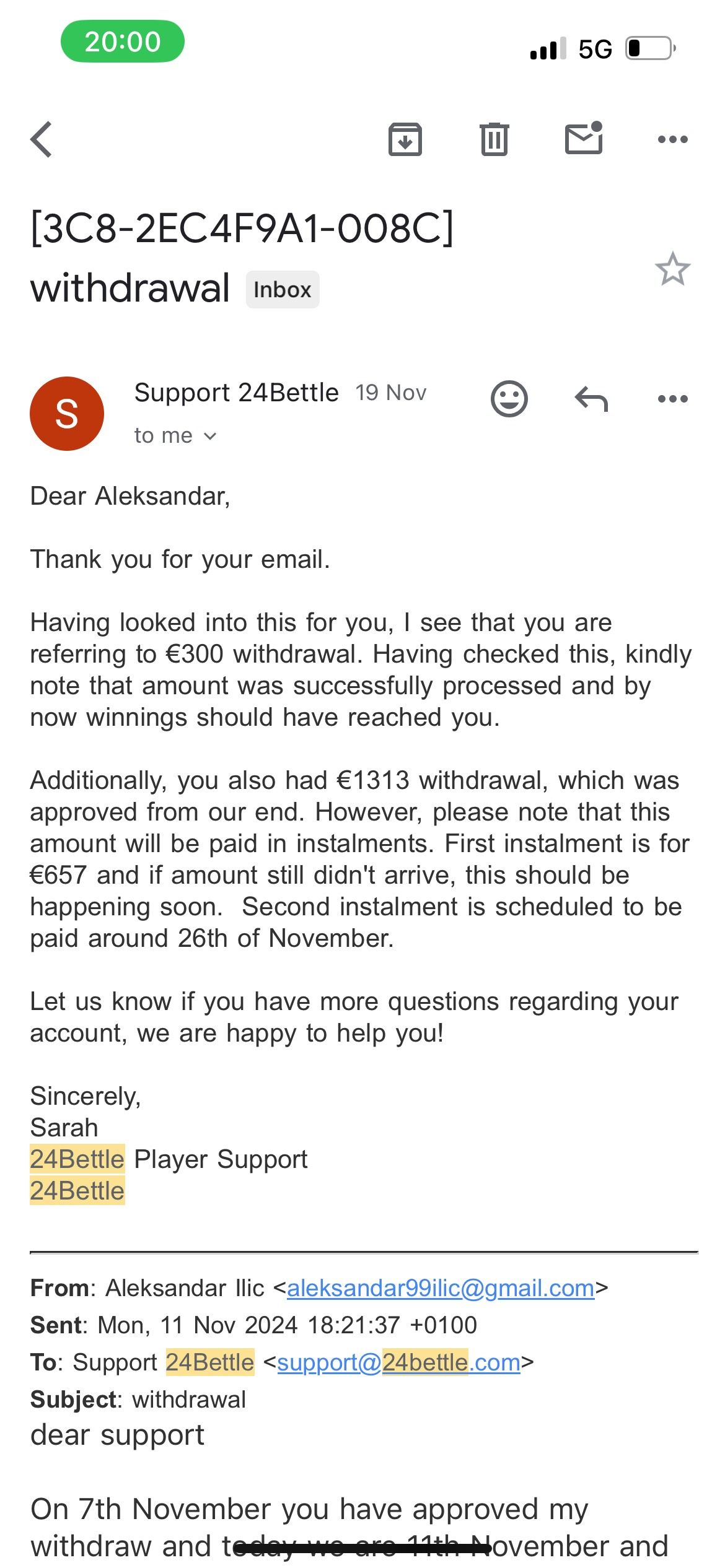
Task: Open the red S sender avatar
Action: pos(67,414)
